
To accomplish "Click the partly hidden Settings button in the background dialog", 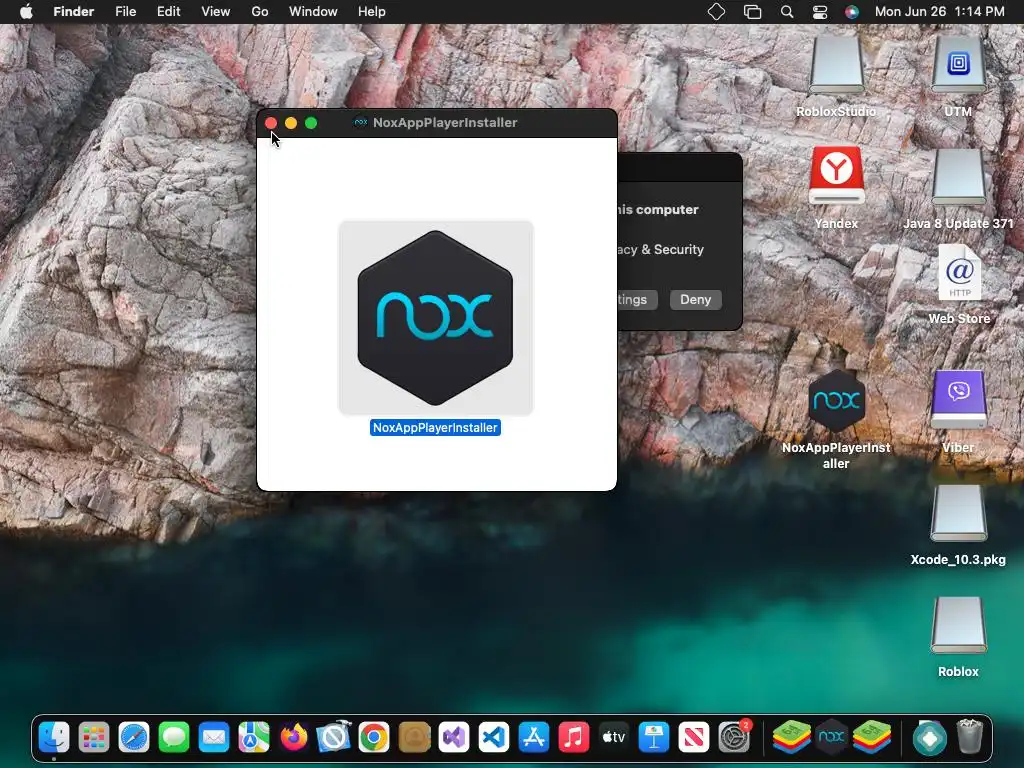I will 637,300.
